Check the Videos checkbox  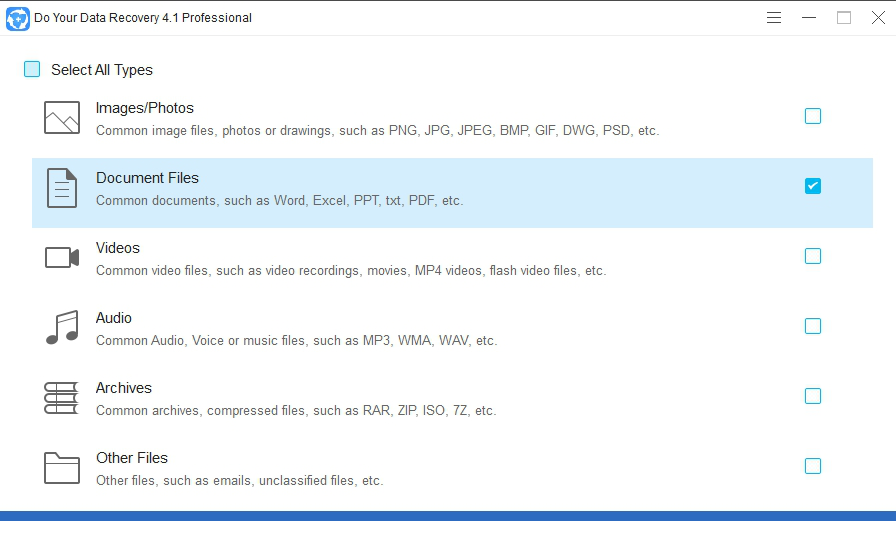point(813,256)
